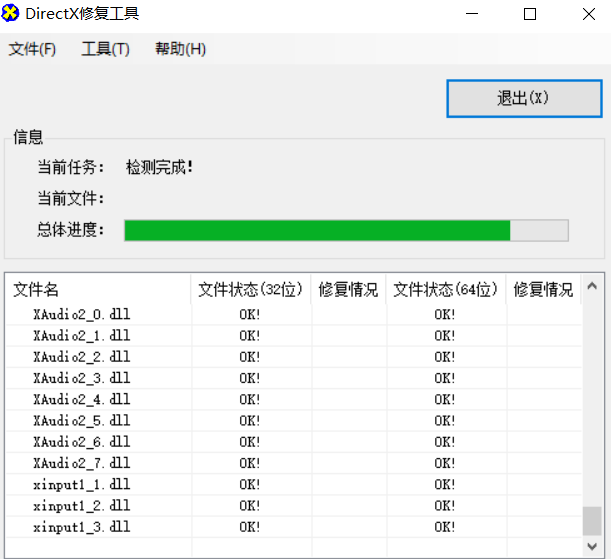Maximize the DirectX修复工具 window
Screen dimensions: 611x559
(530, 14)
